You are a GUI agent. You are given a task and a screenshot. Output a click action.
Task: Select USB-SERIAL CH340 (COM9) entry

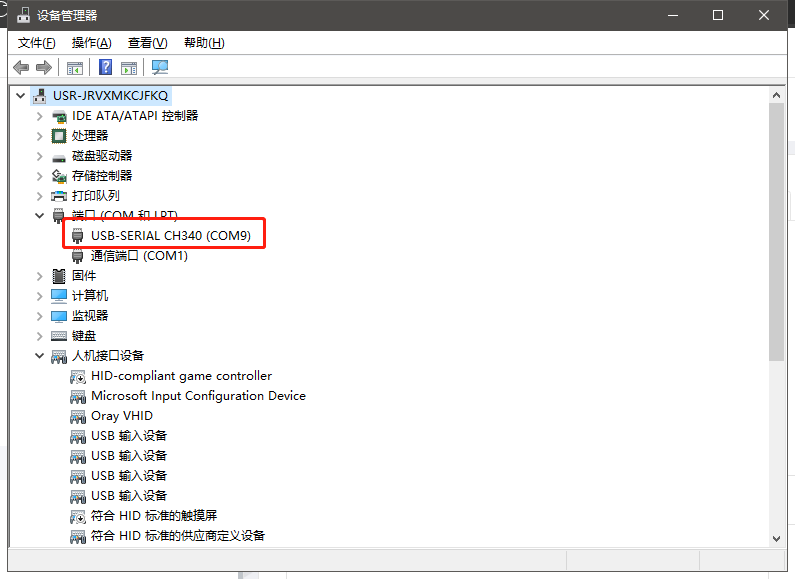coord(171,236)
